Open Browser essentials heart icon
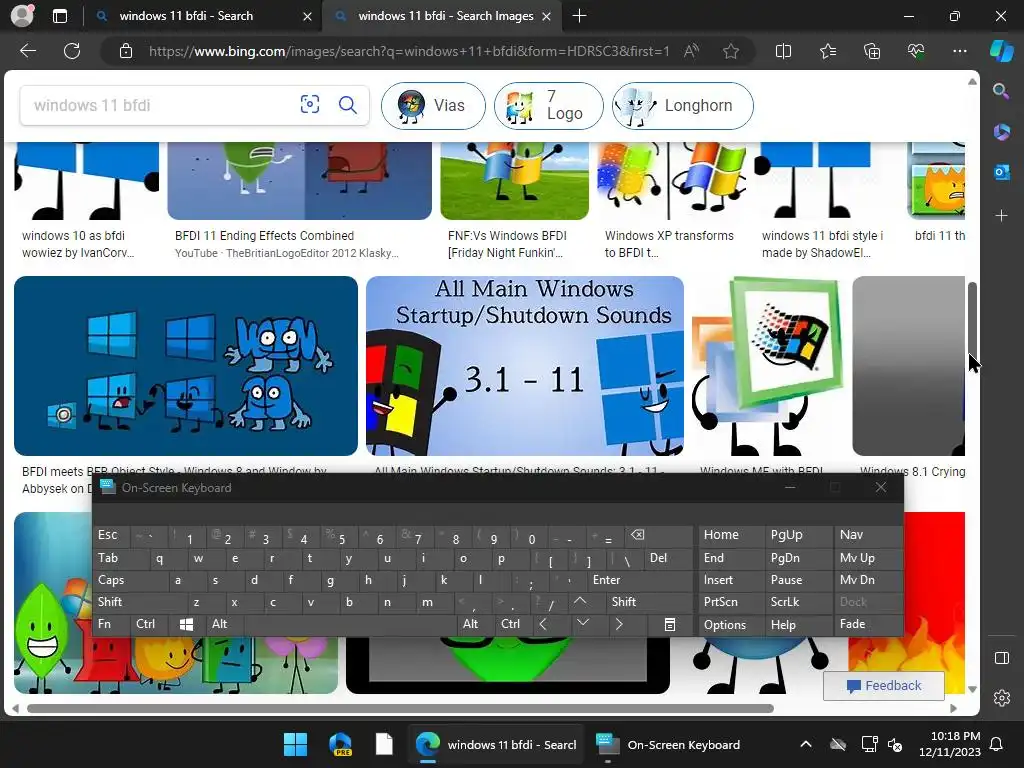 click(x=916, y=51)
